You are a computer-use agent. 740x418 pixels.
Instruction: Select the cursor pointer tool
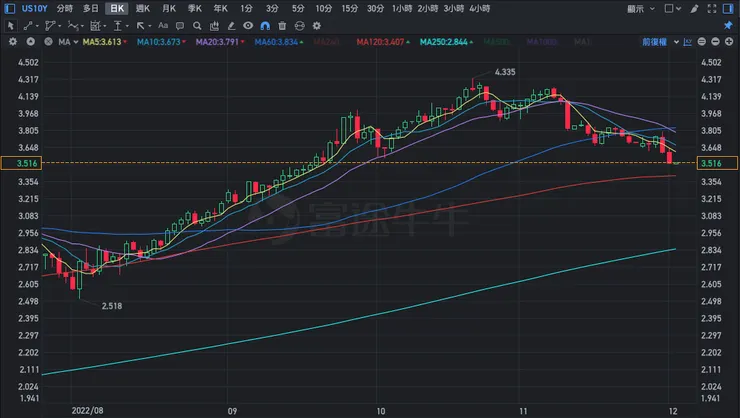(11, 26)
